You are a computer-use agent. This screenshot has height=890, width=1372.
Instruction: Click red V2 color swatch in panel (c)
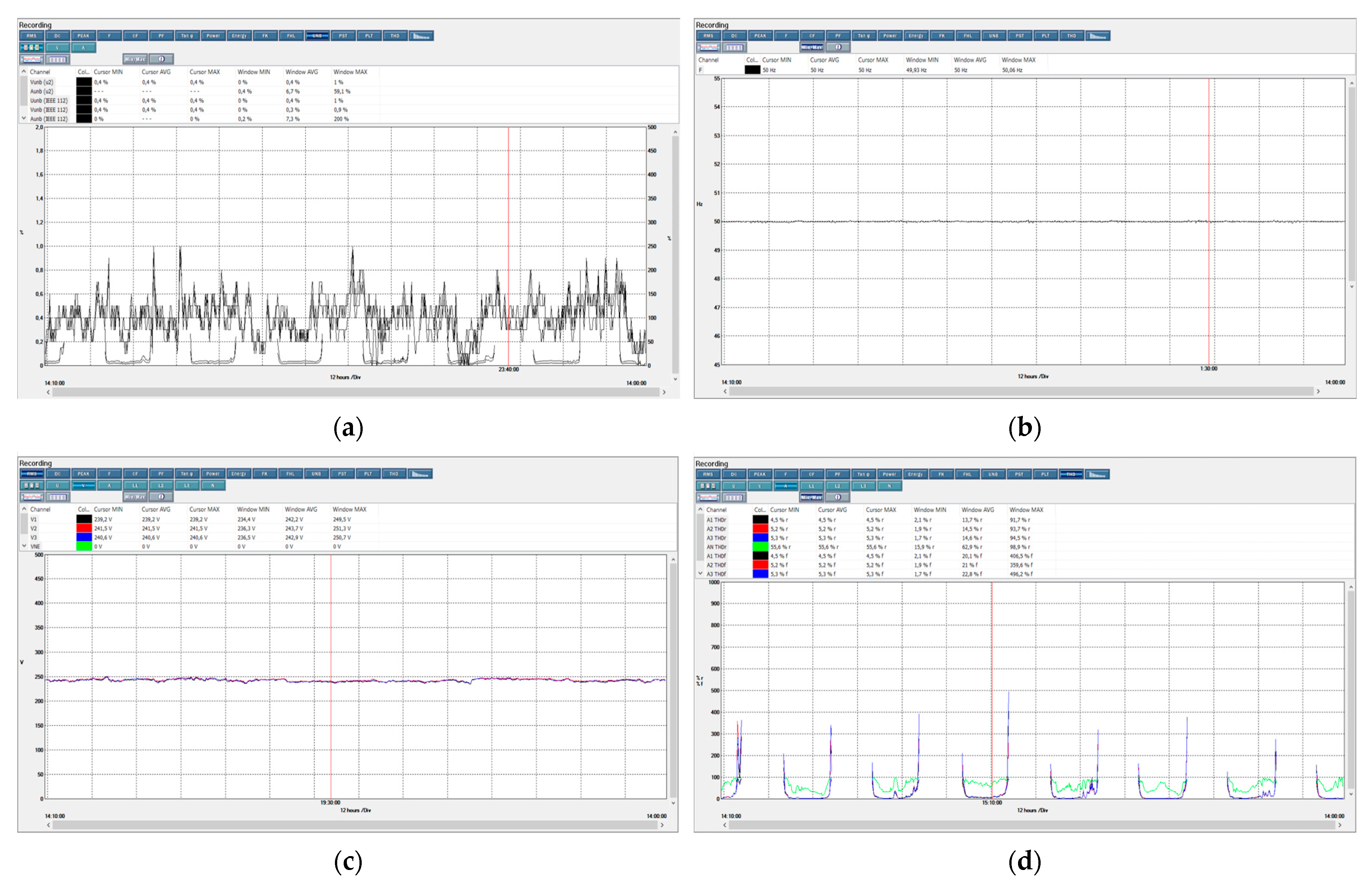[x=84, y=528]
